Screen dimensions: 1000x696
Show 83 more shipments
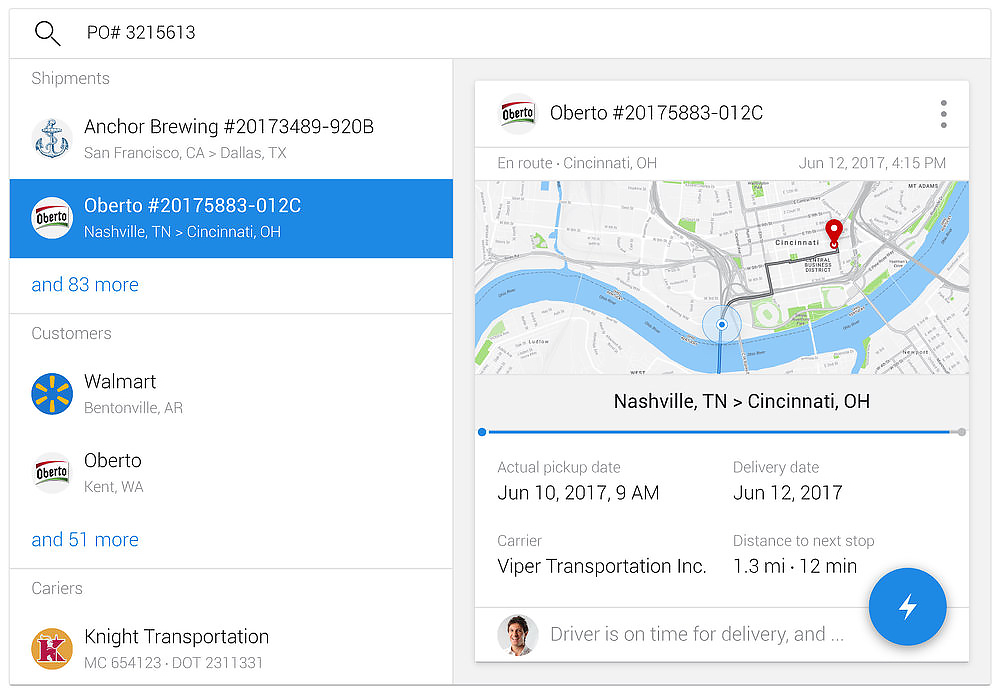pos(85,285)
